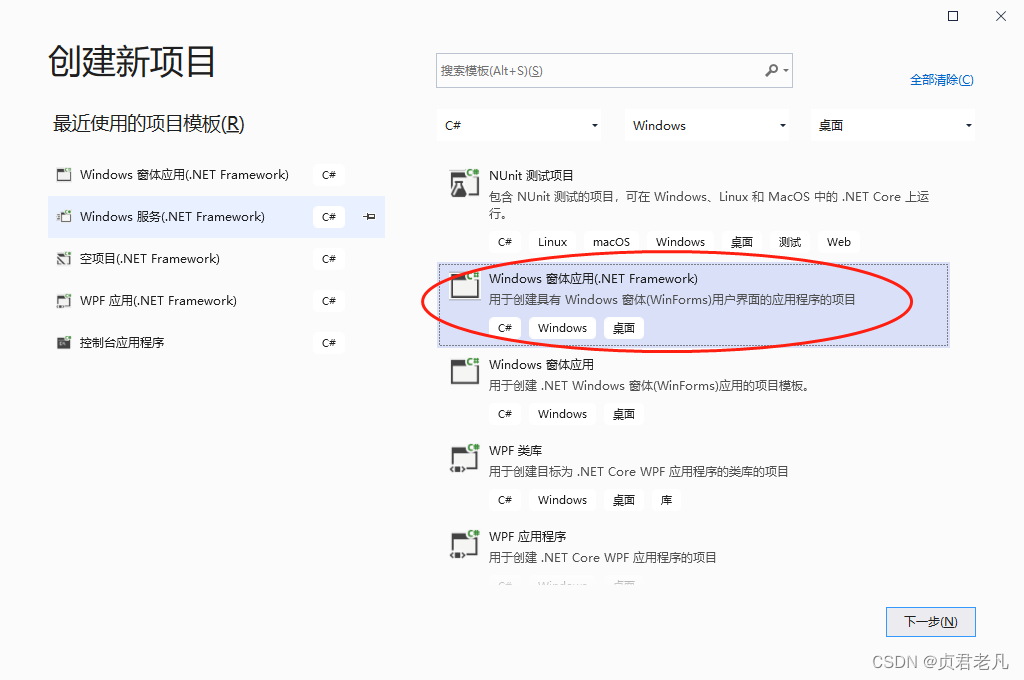
Task: Select recent template WPF 应用(.NET Framework)
Action: coord(216,300)
